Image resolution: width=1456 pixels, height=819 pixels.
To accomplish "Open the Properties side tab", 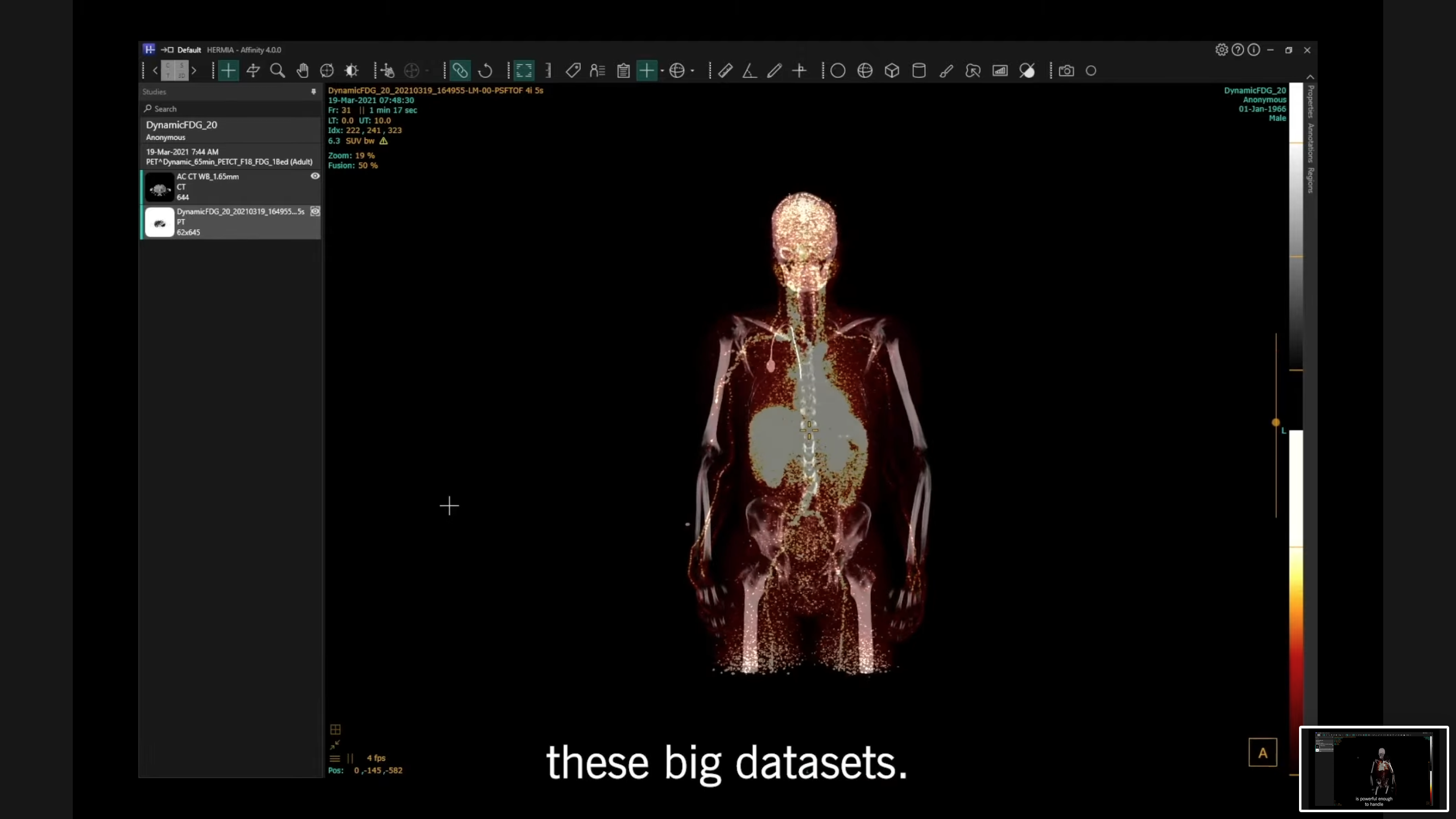I will [x=1311, y=101].
